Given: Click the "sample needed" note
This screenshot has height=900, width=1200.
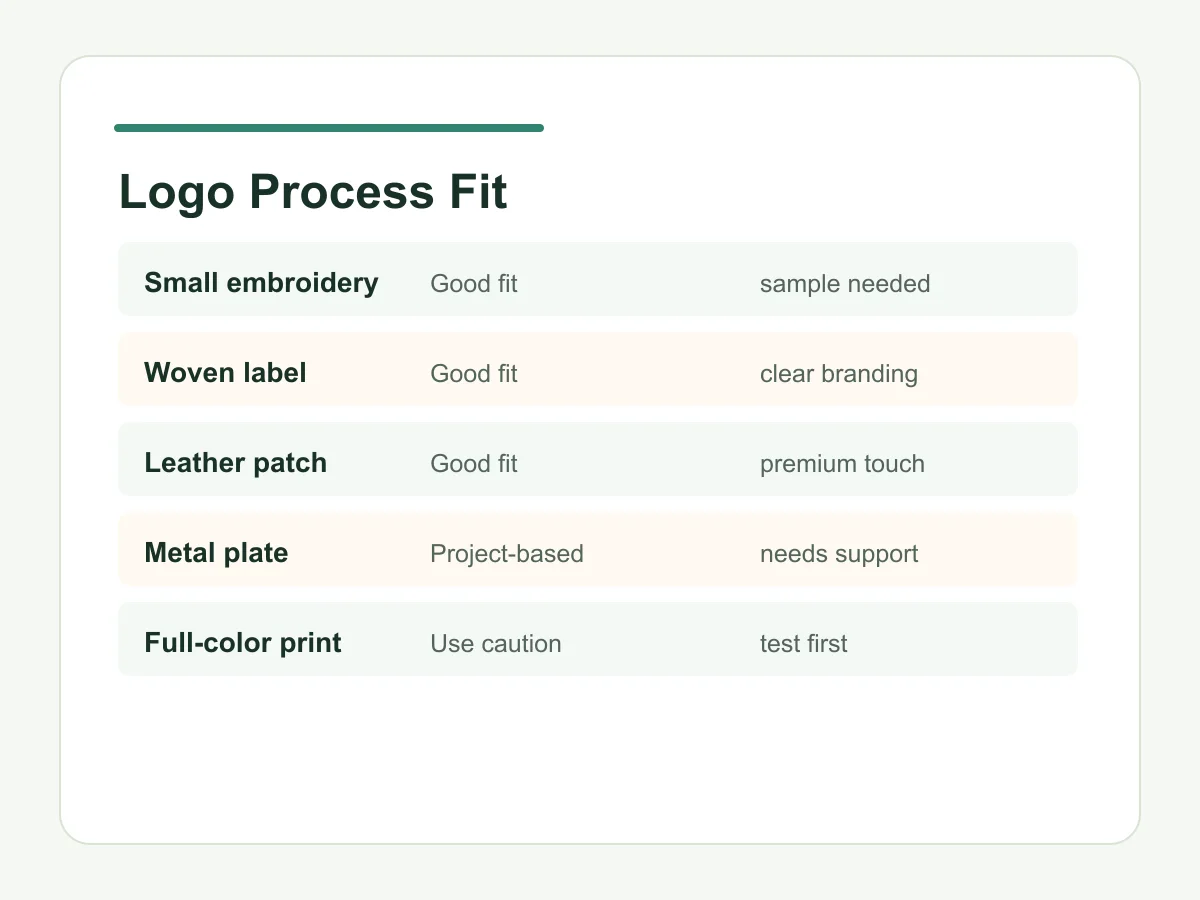Looking at the screenshot, I should (845, 284).
